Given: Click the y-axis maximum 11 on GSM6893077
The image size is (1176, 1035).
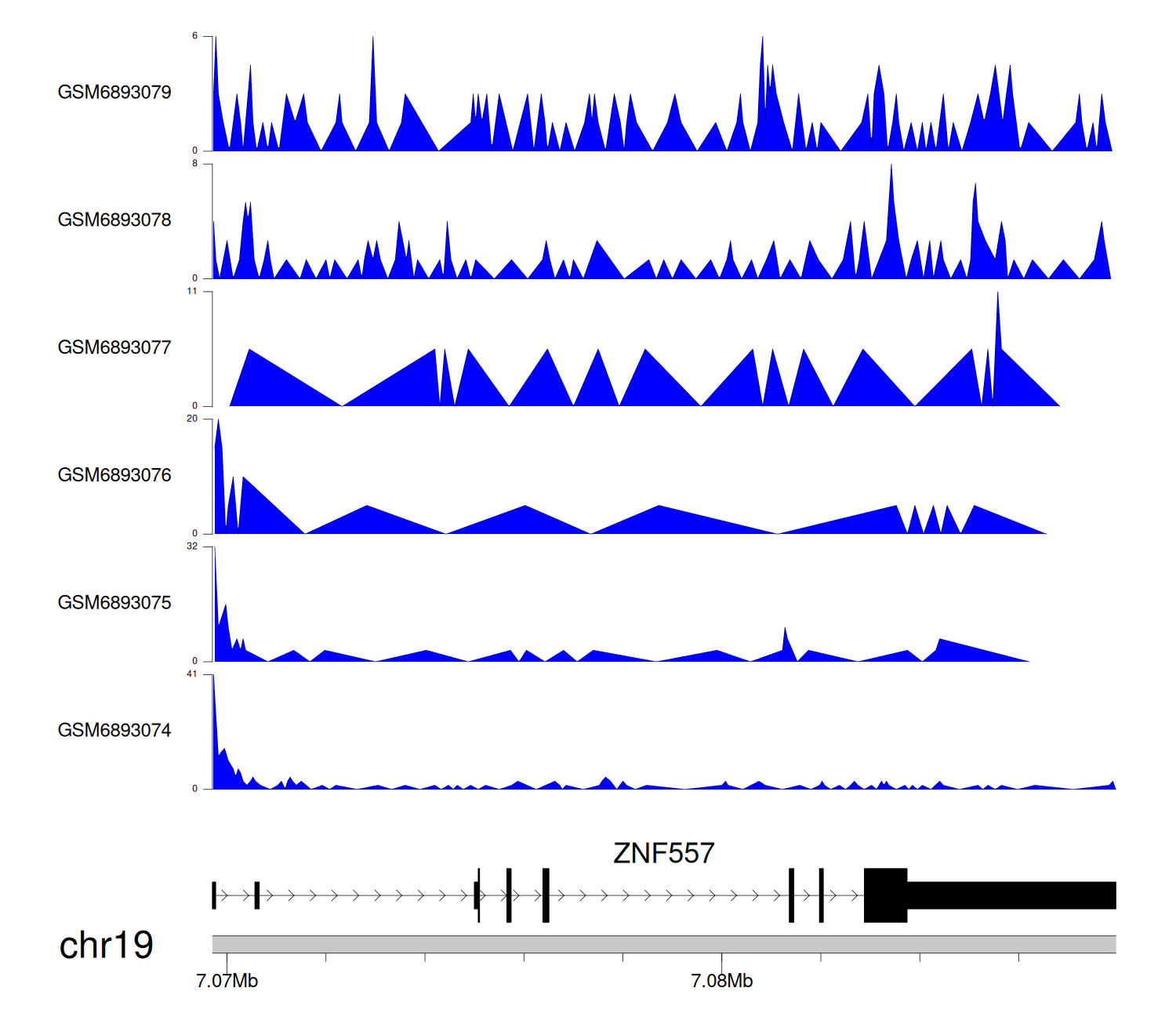Looking at the screenshot, I should [192, 291].
